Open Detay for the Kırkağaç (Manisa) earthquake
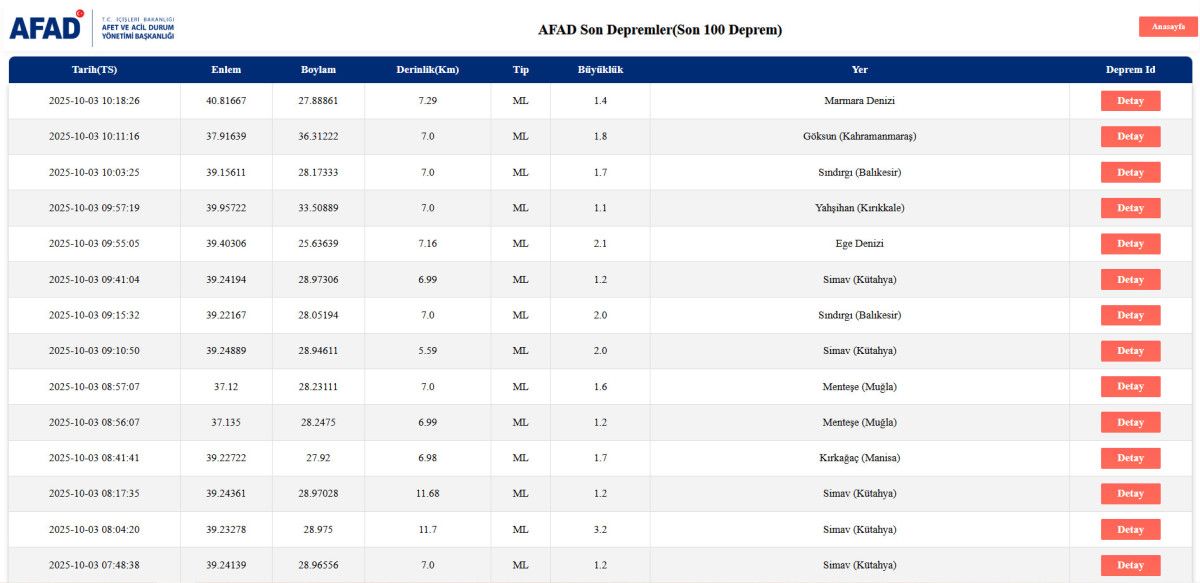Image resolution: width=1200 pixels, height=583 pixels. (1130, 458)
